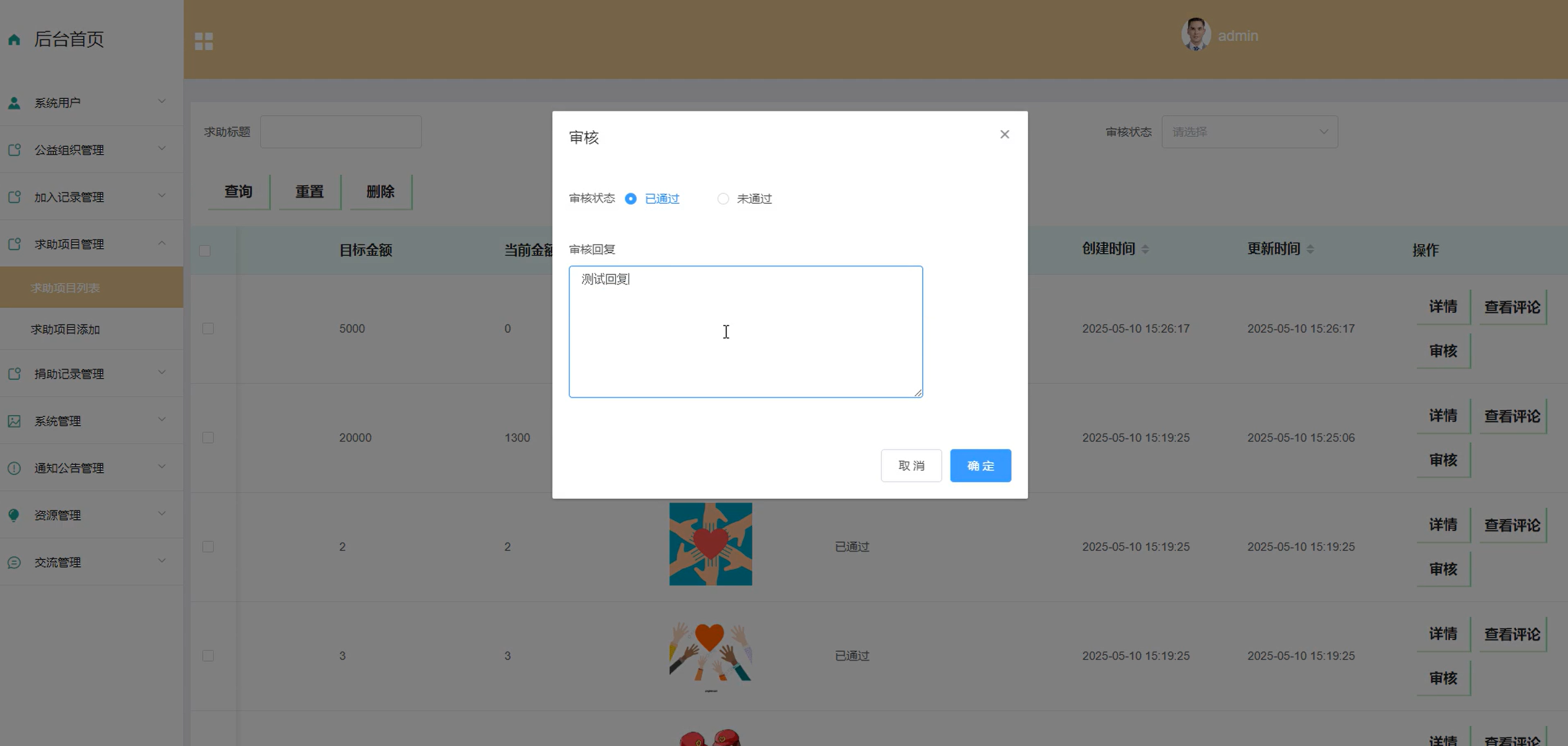1568x746 pixels.
Task: Click the 资源管理 bulb icon
Action: pos(14,515)
